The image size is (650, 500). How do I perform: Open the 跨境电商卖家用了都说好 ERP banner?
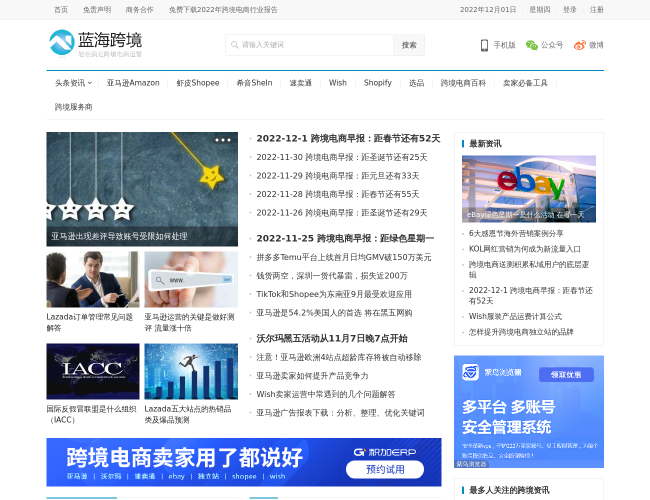244,462
